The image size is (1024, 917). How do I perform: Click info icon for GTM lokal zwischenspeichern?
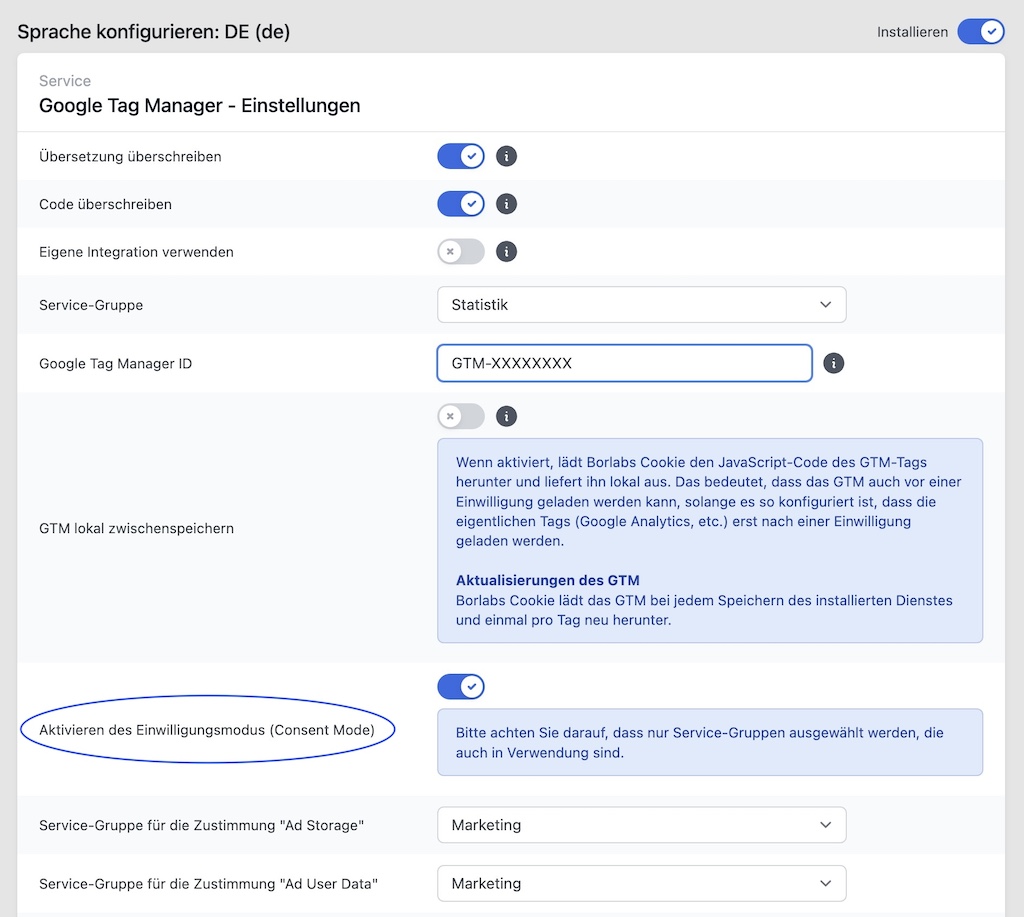click(506, 416)
